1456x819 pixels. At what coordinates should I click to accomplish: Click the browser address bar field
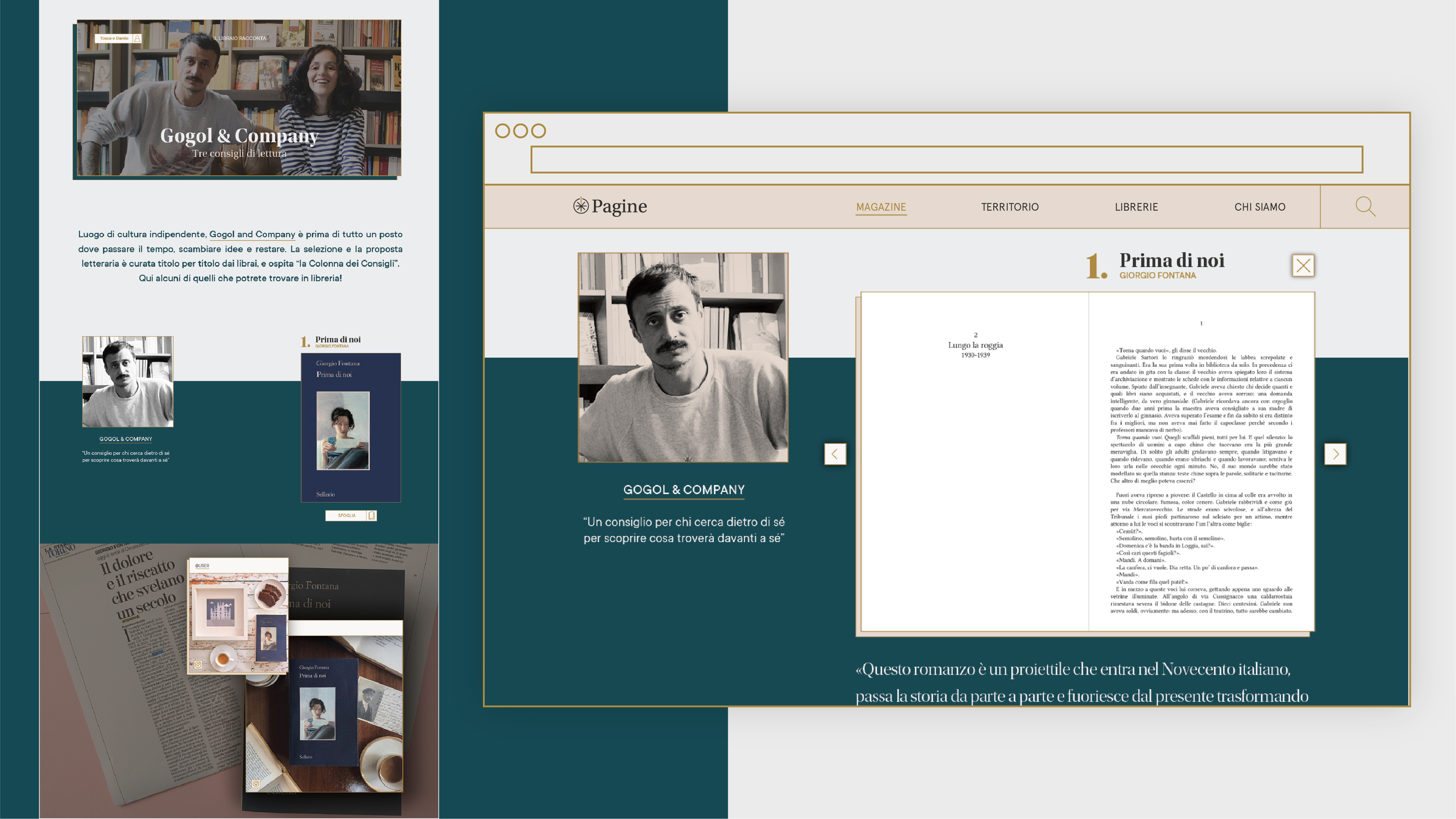point(947,159)
